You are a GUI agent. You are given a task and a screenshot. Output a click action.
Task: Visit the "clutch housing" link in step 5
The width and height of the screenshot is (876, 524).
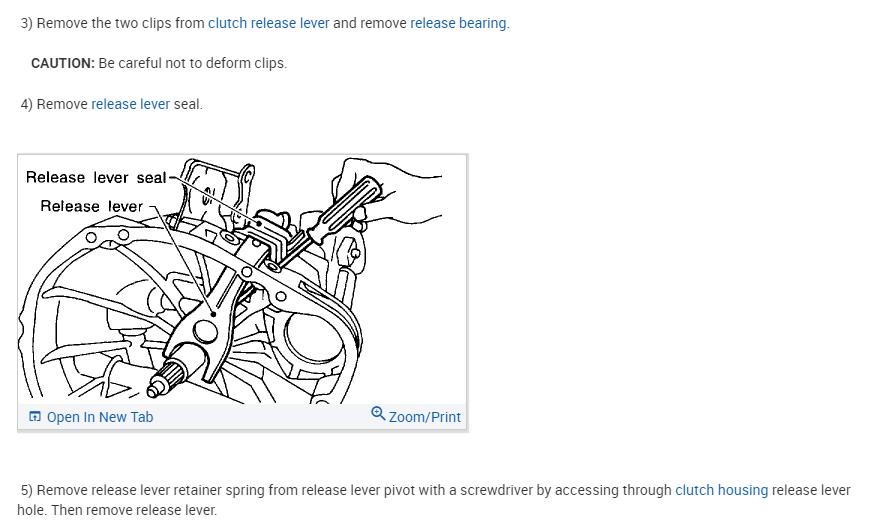(x=722, y=490)
